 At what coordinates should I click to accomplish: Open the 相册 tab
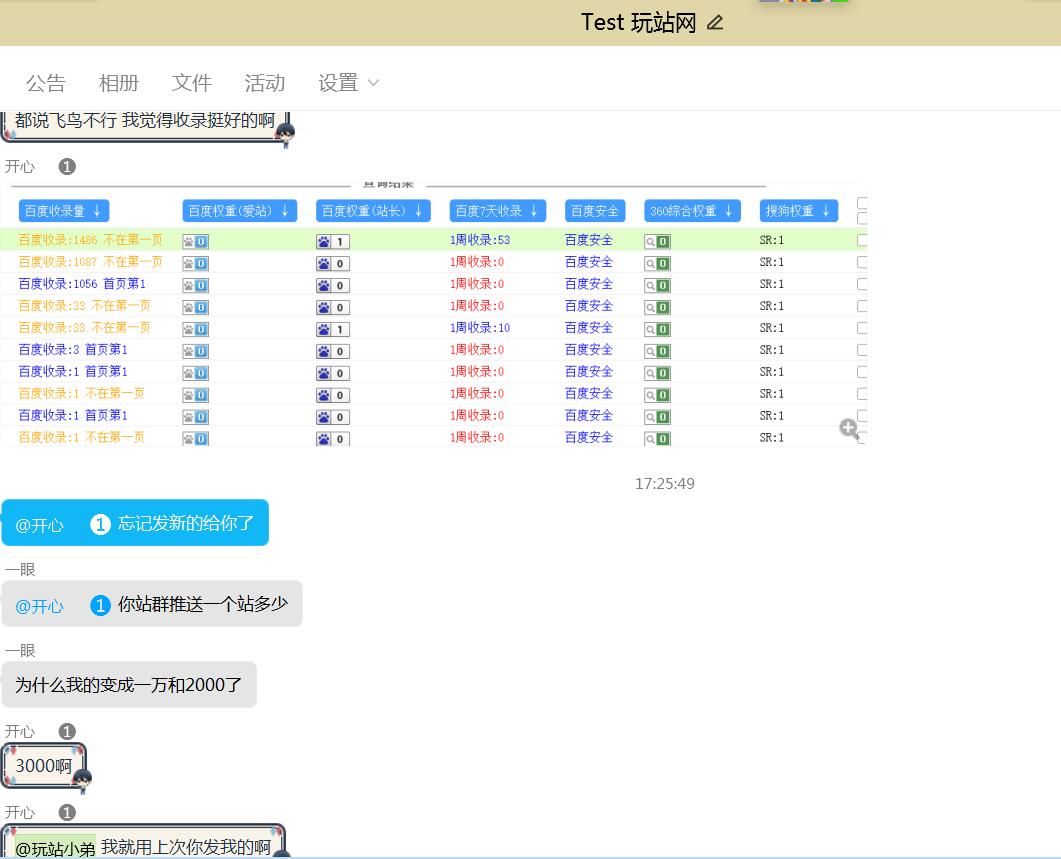click(118, 83)
